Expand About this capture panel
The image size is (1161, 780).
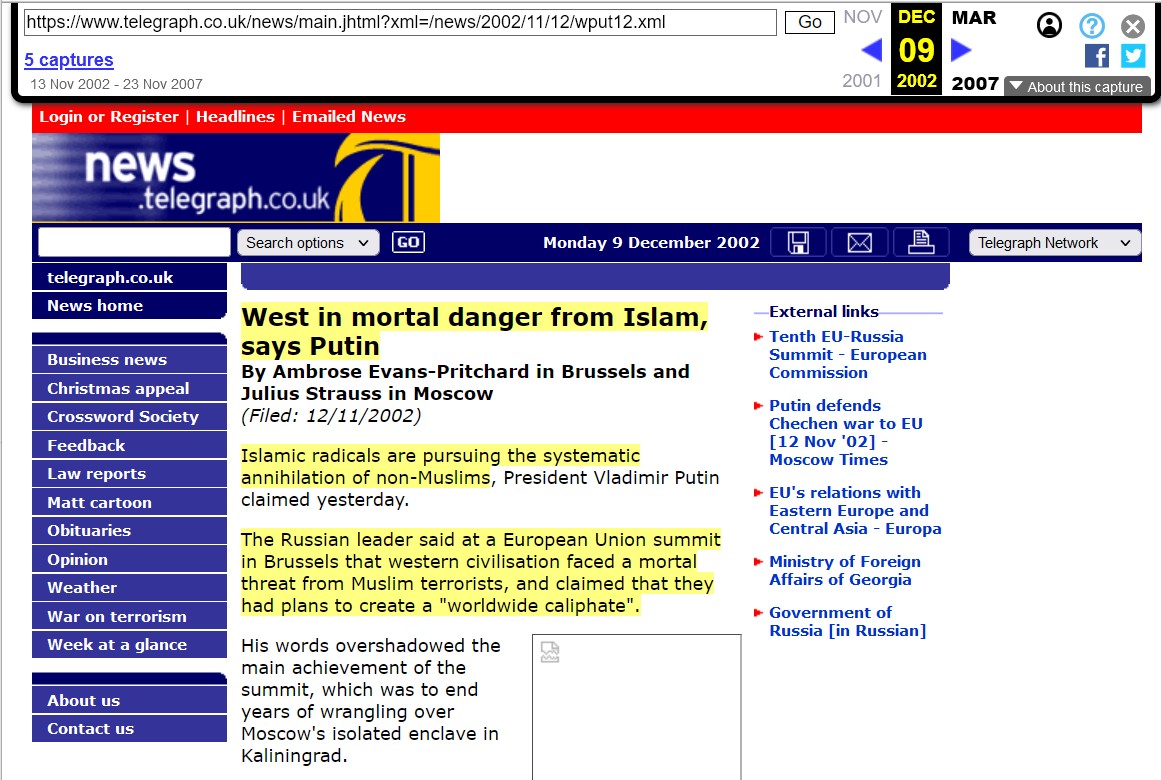[x=1077, y=87]
